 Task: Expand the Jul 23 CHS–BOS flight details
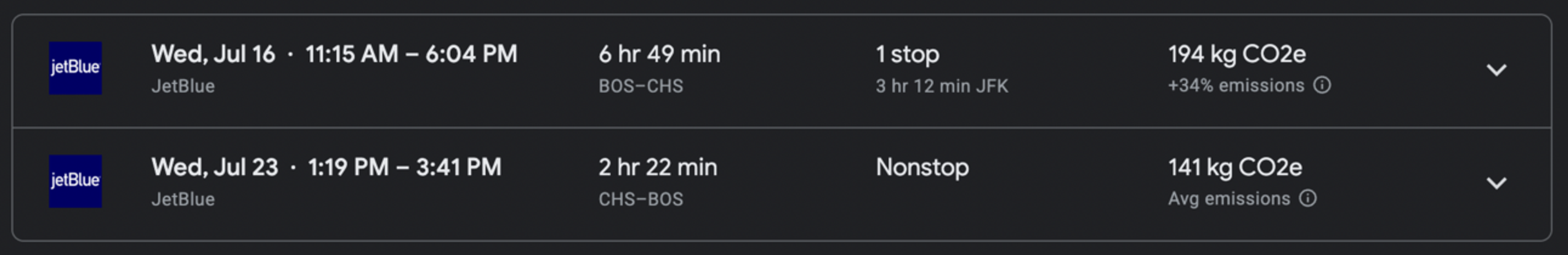coord(1497,183)
